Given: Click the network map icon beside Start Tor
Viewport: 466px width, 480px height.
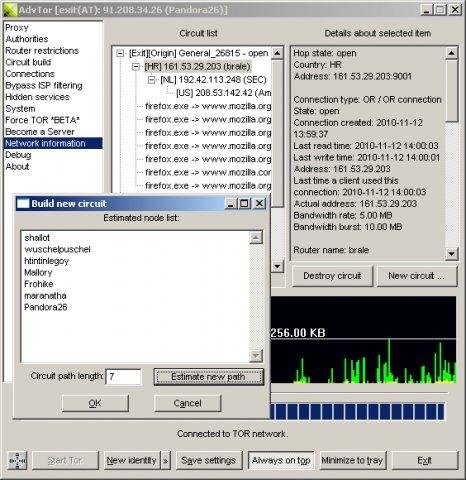Looking at the screenshot, I should 17,461.
